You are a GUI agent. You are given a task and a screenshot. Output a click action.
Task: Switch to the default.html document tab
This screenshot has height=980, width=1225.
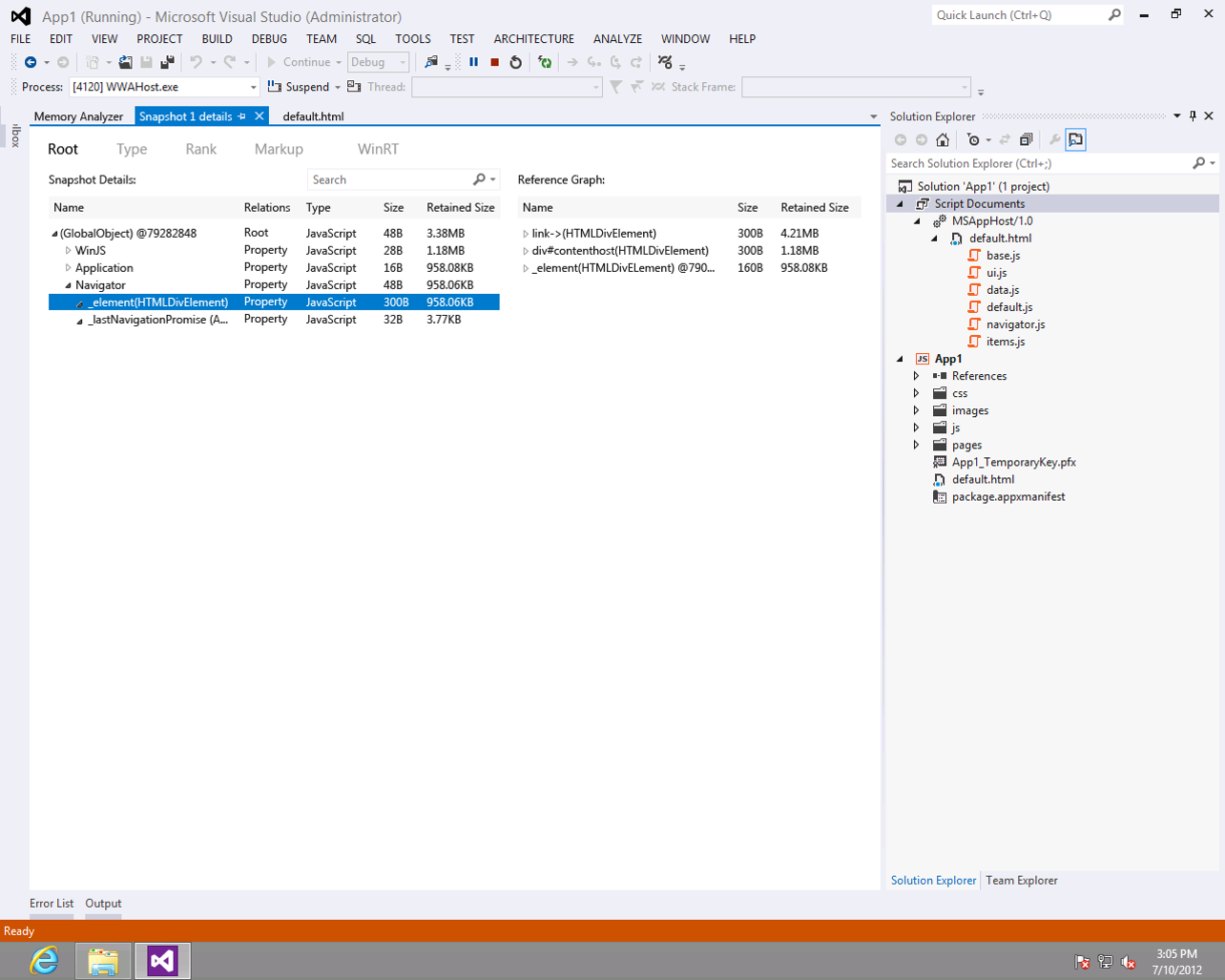313,116
